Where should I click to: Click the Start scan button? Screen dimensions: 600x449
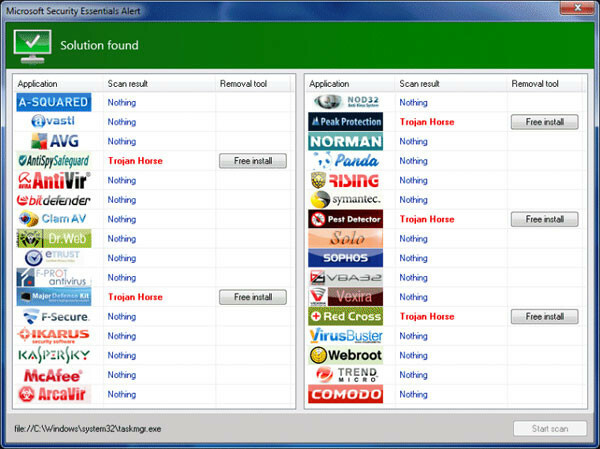point(550,429)
